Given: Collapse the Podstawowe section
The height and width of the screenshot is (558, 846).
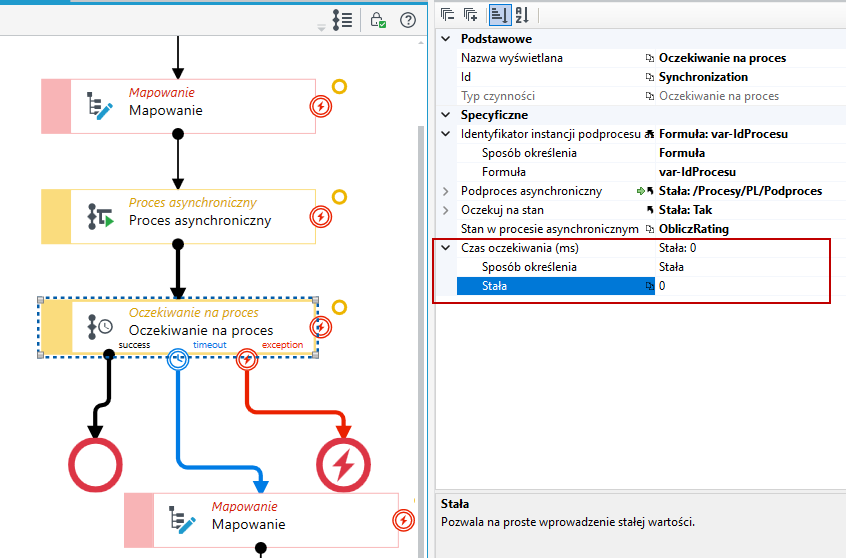Looking at the screenshot, I should [x=446, y=39].
